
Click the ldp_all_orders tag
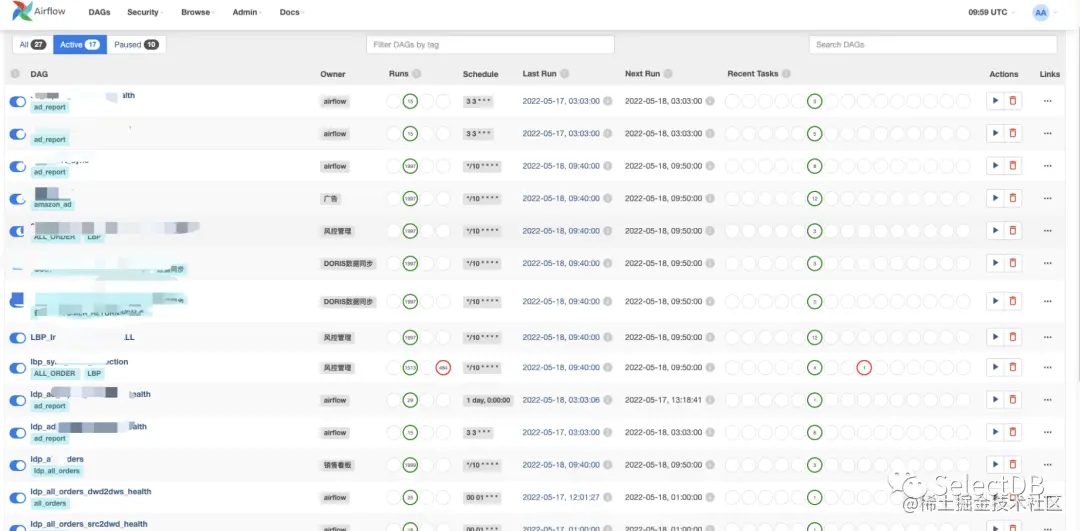click(56, 471)
